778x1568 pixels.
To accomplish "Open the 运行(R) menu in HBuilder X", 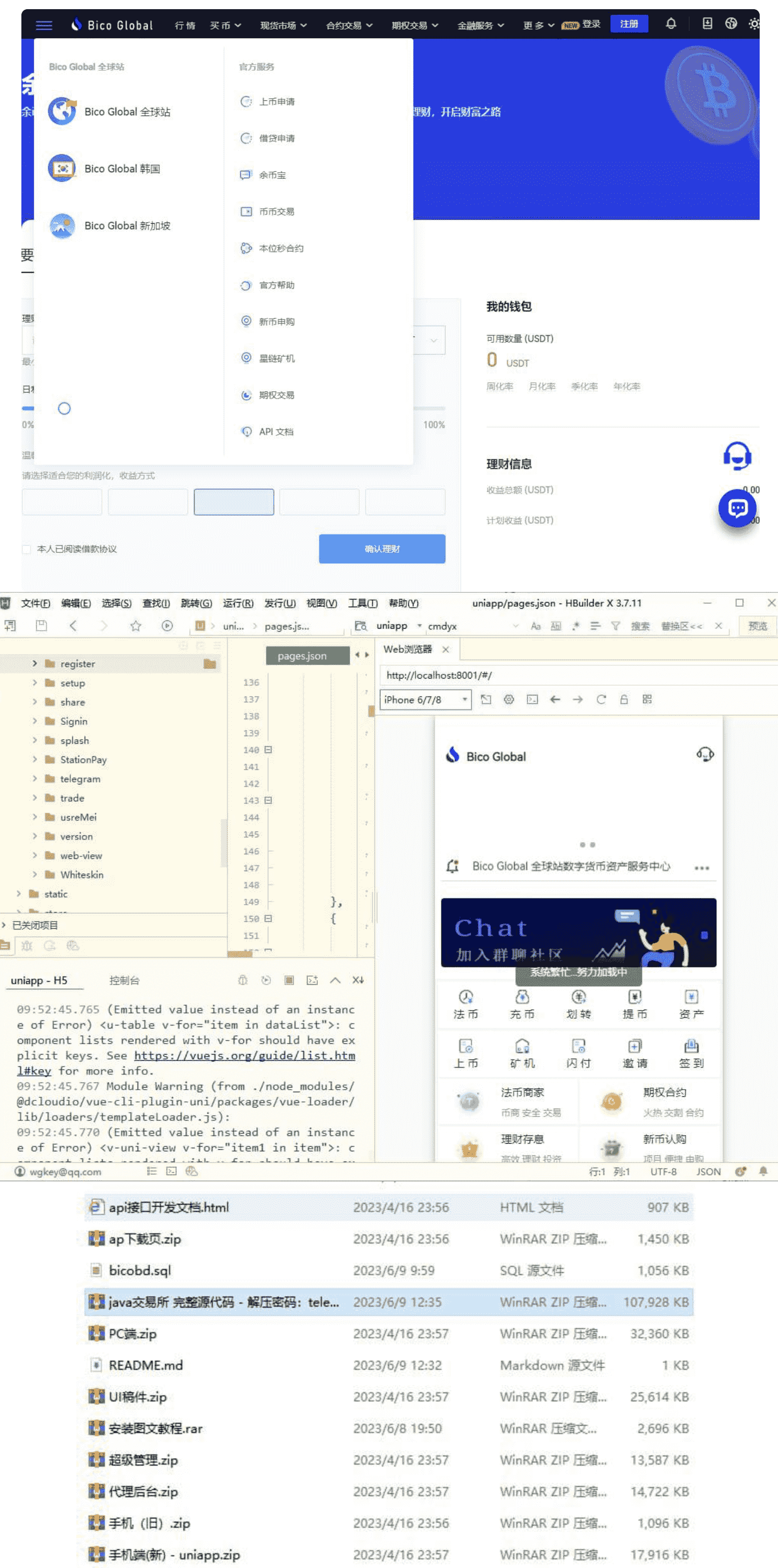I will coord(238,603).
